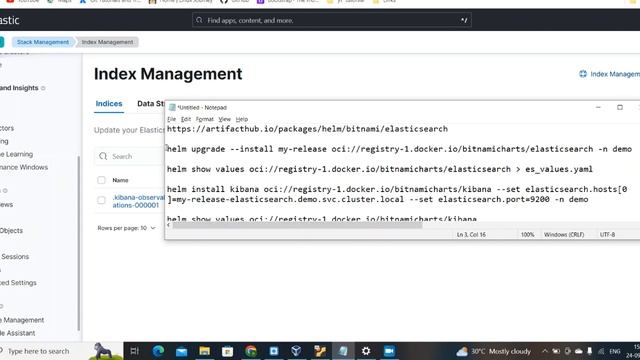Image resolution: width=640 pixels, height=360 pixels.
Task: Open Maintenance Windows in sidebar
Action: pos(24,167)
